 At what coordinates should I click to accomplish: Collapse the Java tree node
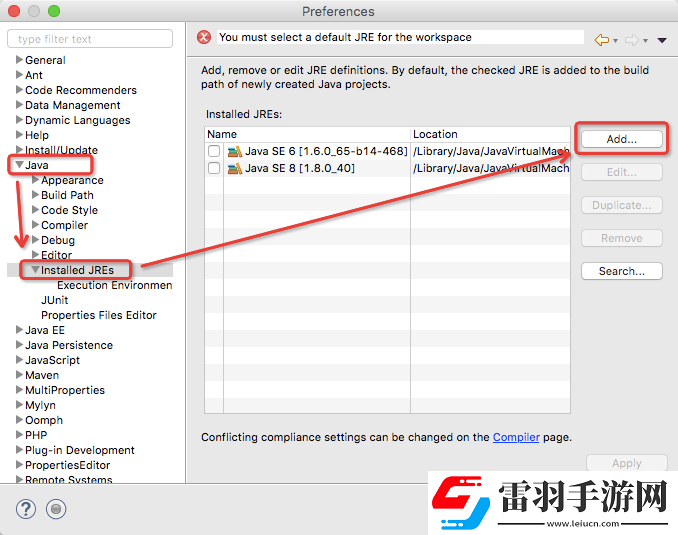(x=19, y=165)
